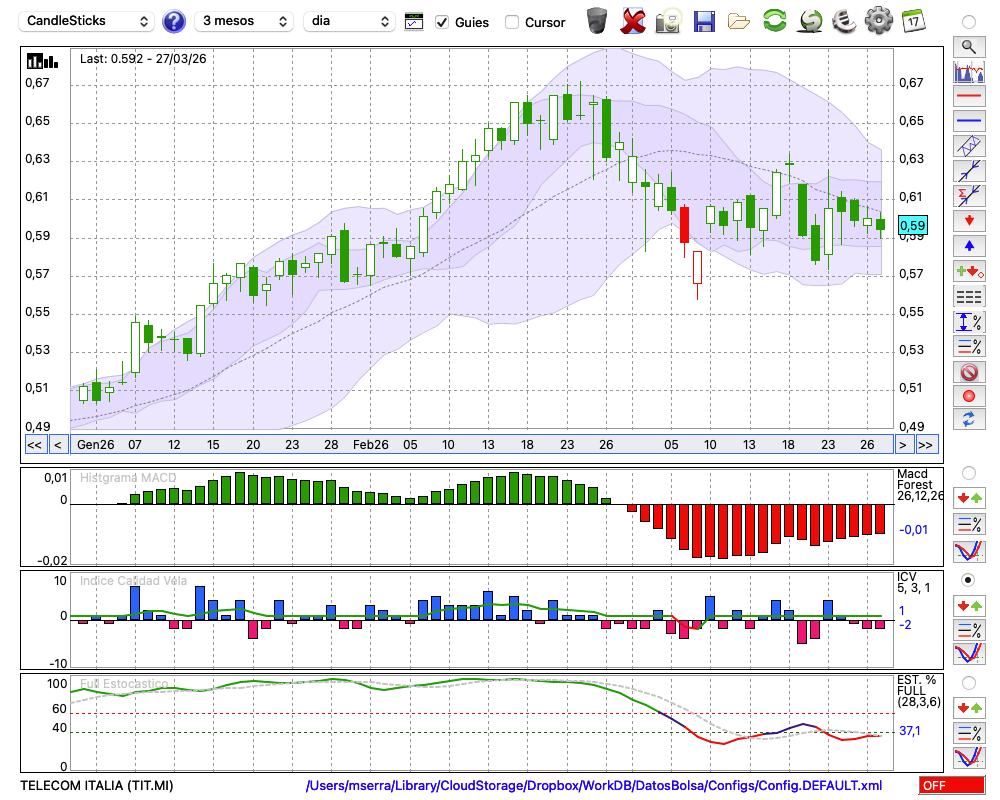Enable the Cursor checkbox
The height and width of the screenshot is (800, 1000).
[512, 22]
